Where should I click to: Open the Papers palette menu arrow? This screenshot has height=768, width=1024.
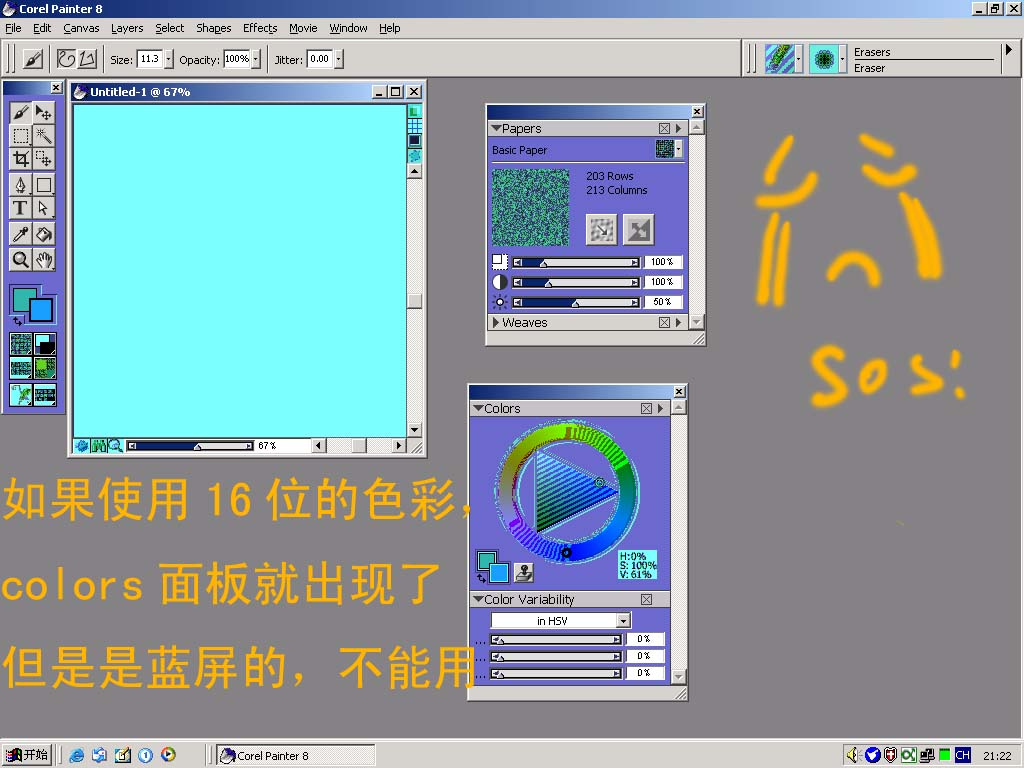point(678,129)
